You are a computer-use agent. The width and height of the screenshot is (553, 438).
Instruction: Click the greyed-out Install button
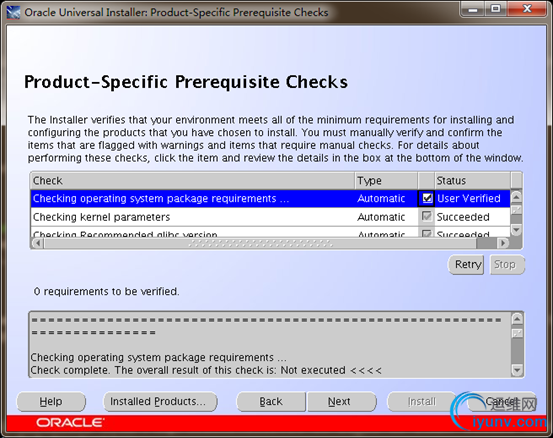(x=421, y=402)
